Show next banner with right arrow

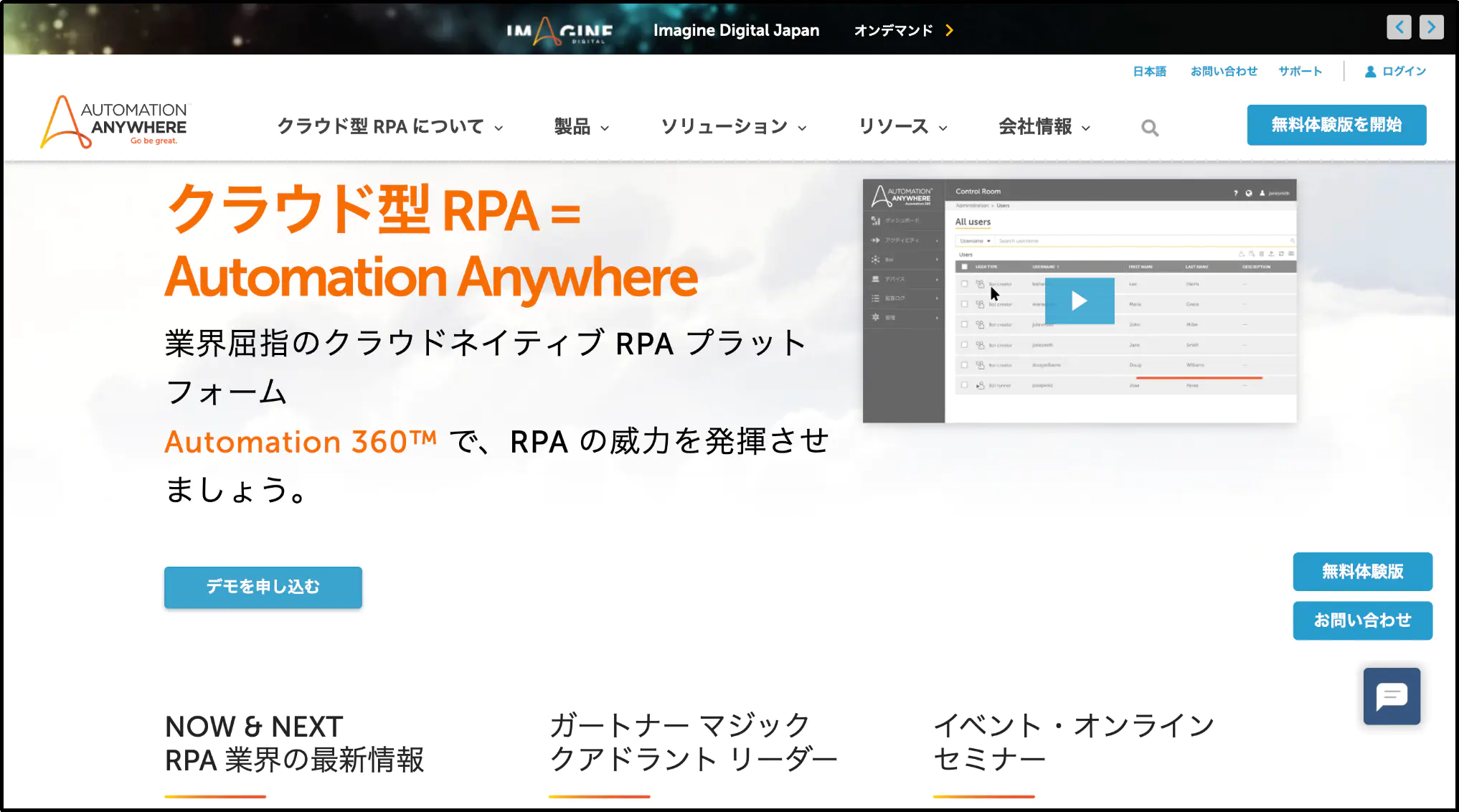point(1431,27)
